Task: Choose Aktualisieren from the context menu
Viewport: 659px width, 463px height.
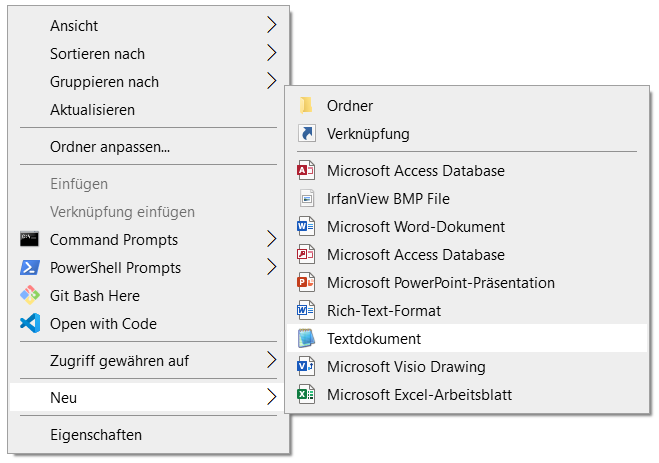Action: point(148,110)
